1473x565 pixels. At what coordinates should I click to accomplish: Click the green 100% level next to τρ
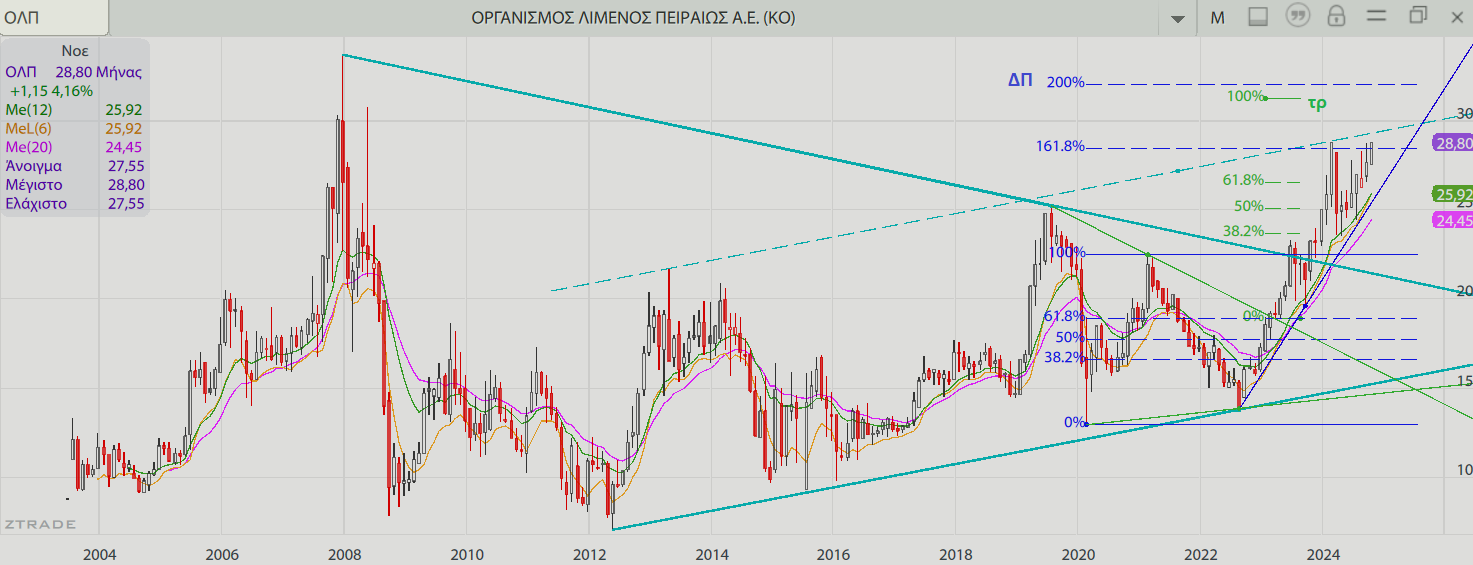click(x=1246, y=97)
